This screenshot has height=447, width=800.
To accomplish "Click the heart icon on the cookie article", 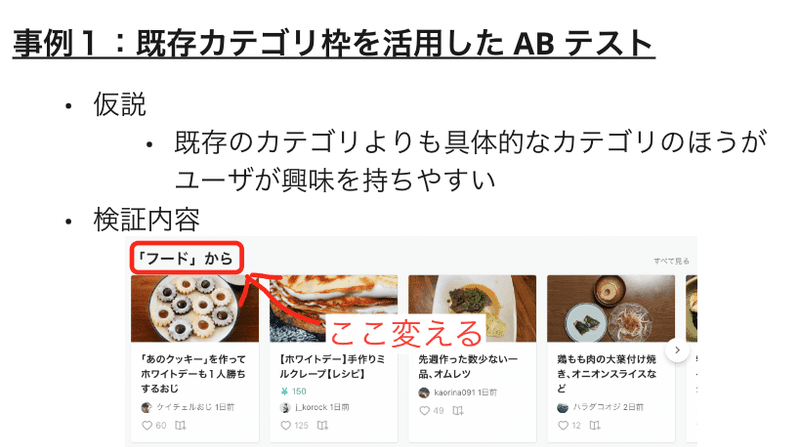I will (147, 425).
